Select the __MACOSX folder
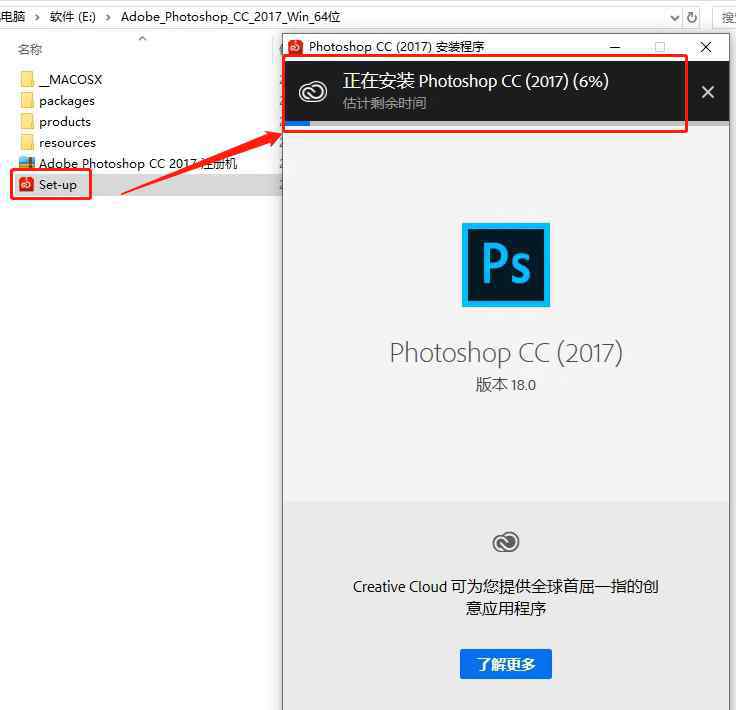 point(70,80)
